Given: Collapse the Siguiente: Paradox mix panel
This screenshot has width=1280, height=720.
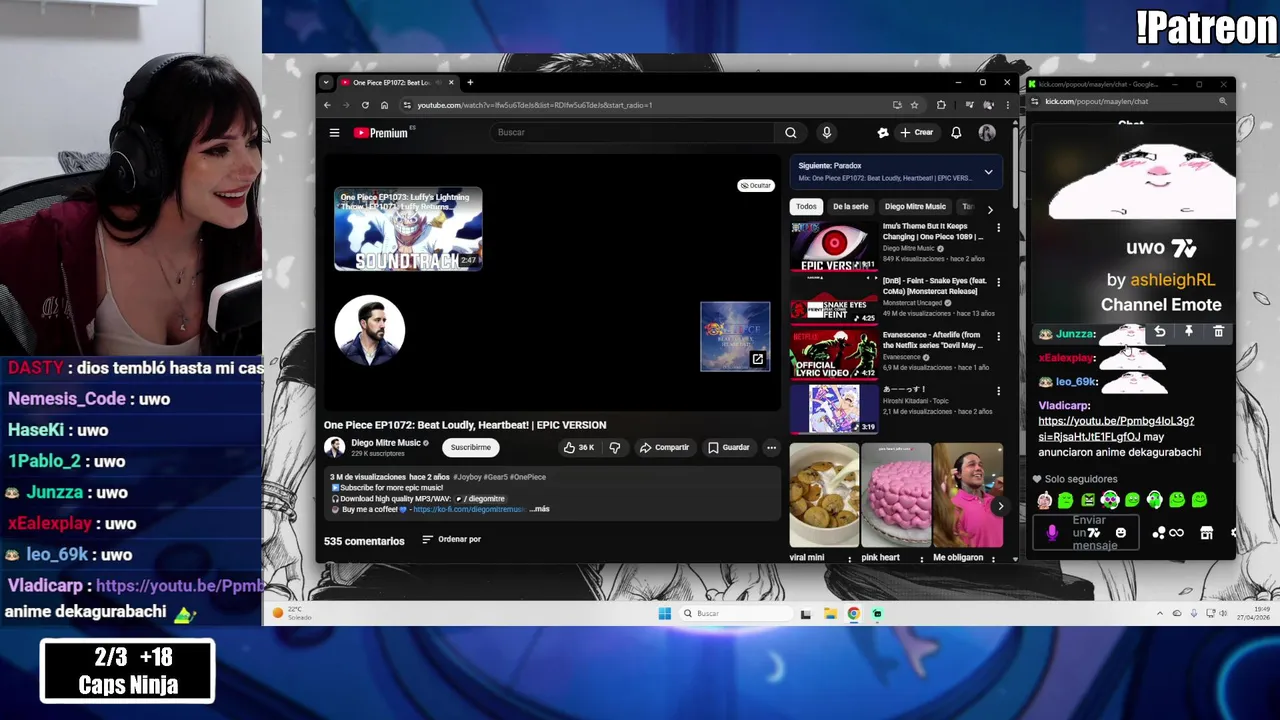Looking at the screenshot, I should point(988,172).
